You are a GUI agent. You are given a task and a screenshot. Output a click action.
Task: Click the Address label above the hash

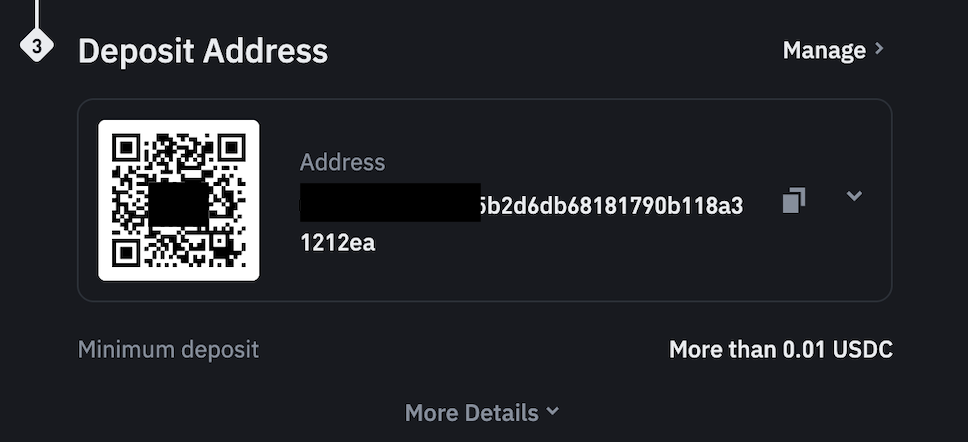pos(342,163)
